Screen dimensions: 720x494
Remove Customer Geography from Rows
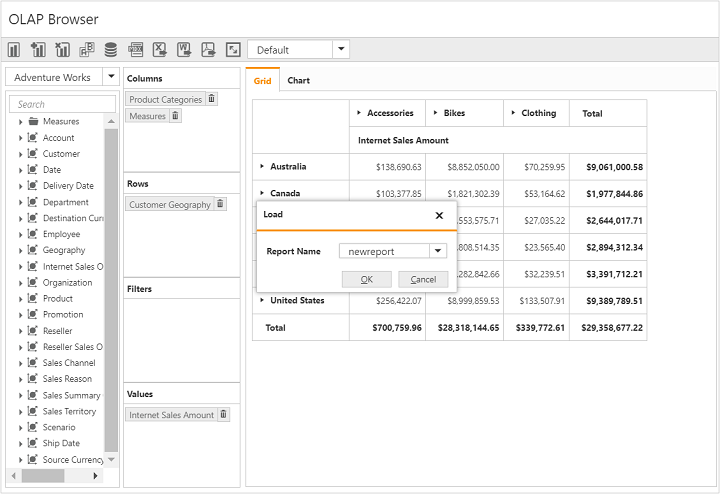click(221, 204)
